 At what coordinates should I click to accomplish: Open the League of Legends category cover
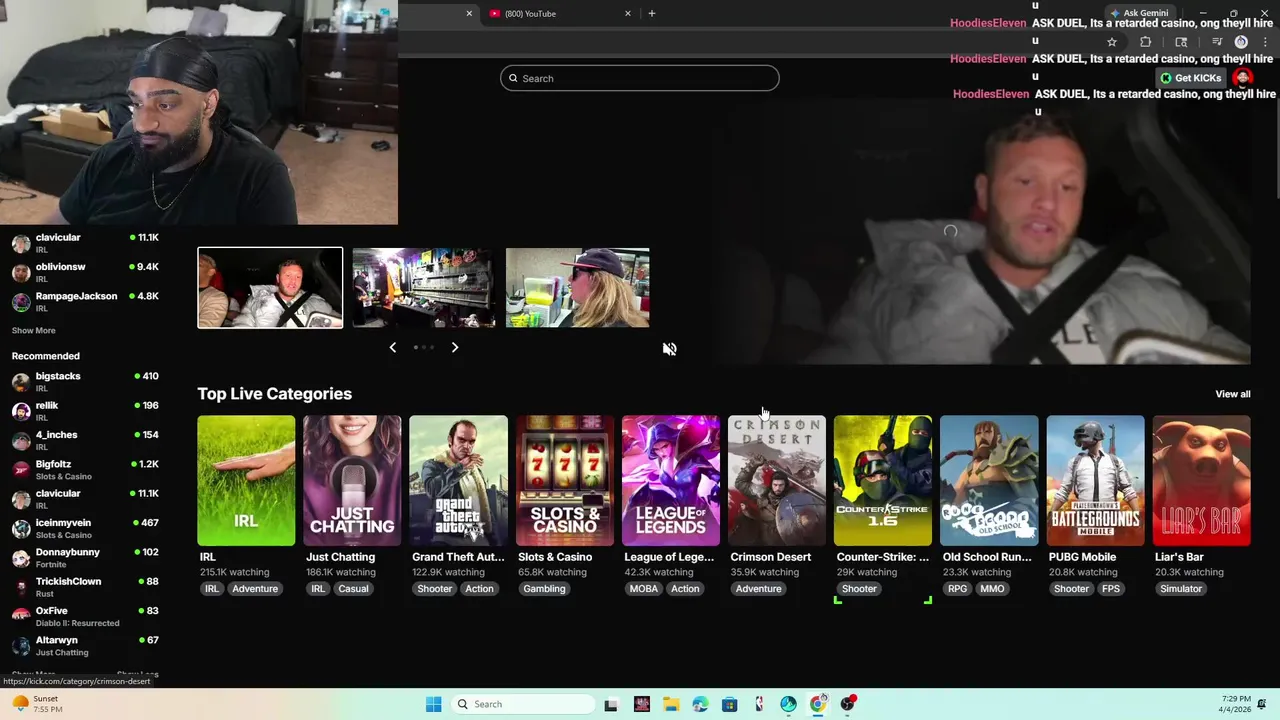pos(671,481)
